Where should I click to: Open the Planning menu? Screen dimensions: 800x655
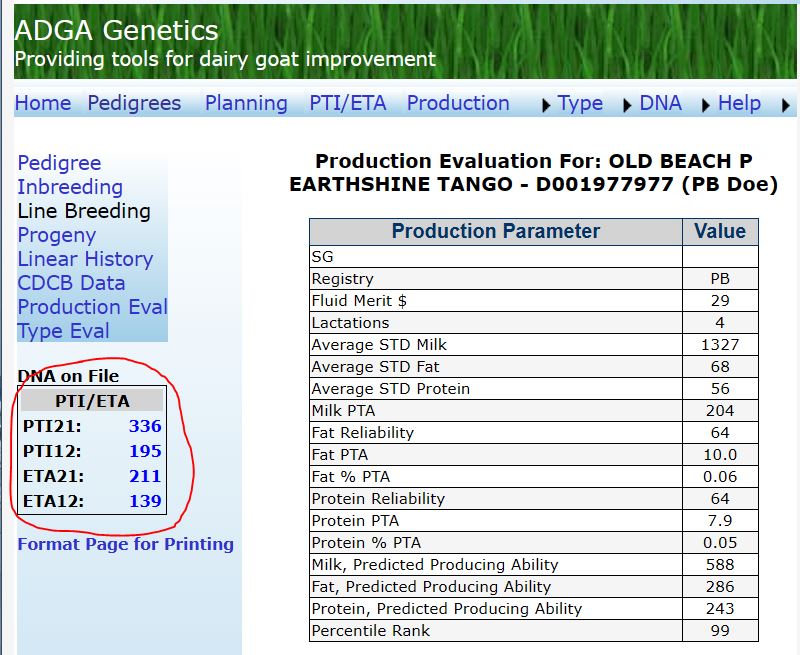[x=246, y=103]
